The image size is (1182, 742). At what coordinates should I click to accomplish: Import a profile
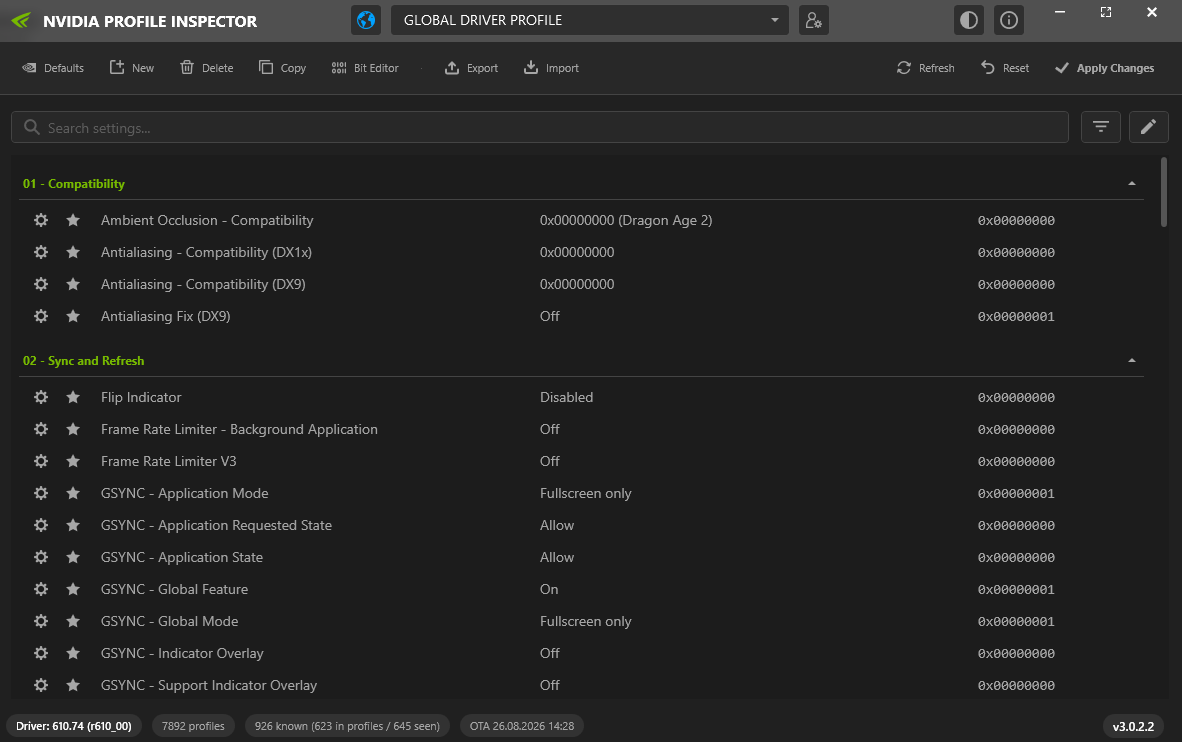click(x=552, y=68)
